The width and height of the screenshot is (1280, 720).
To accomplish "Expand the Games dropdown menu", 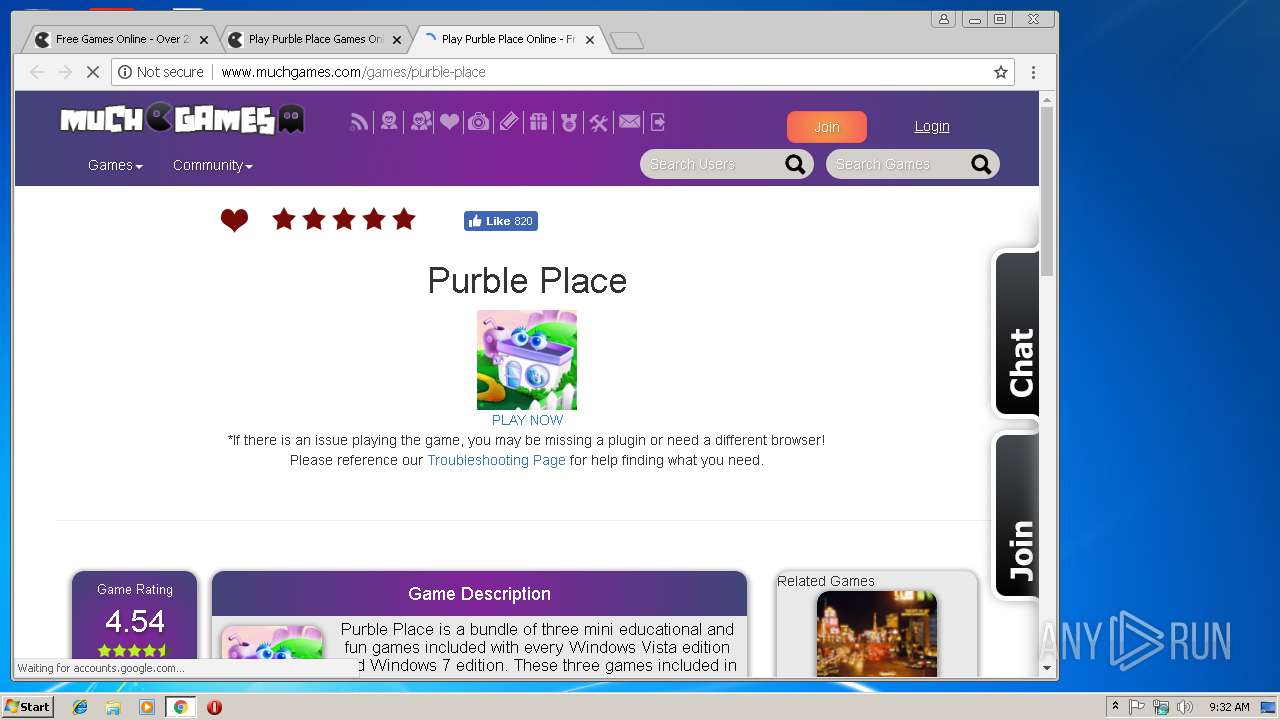I will click(115, 165).
